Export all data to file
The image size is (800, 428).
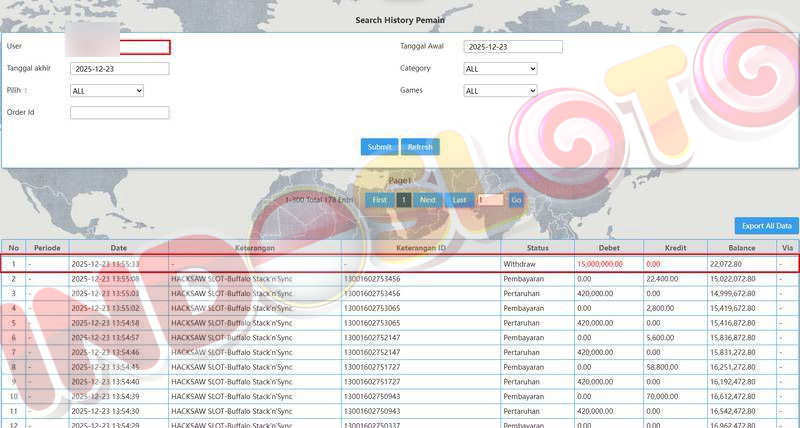pyautogui.click(x=766, y=226)
